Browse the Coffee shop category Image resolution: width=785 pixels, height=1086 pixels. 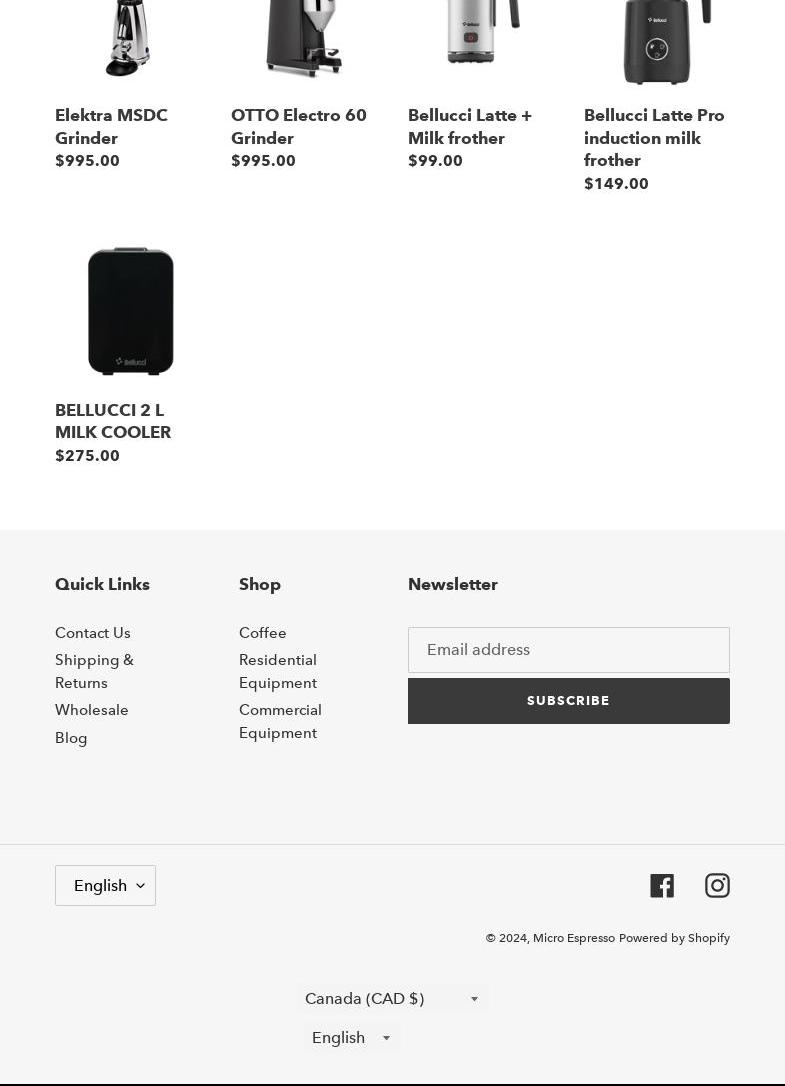pos(262,632)
